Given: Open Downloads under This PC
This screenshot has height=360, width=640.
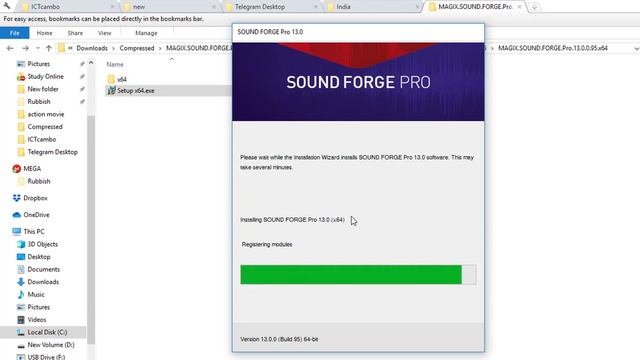Looking at the screenshot, I should 43,282.
